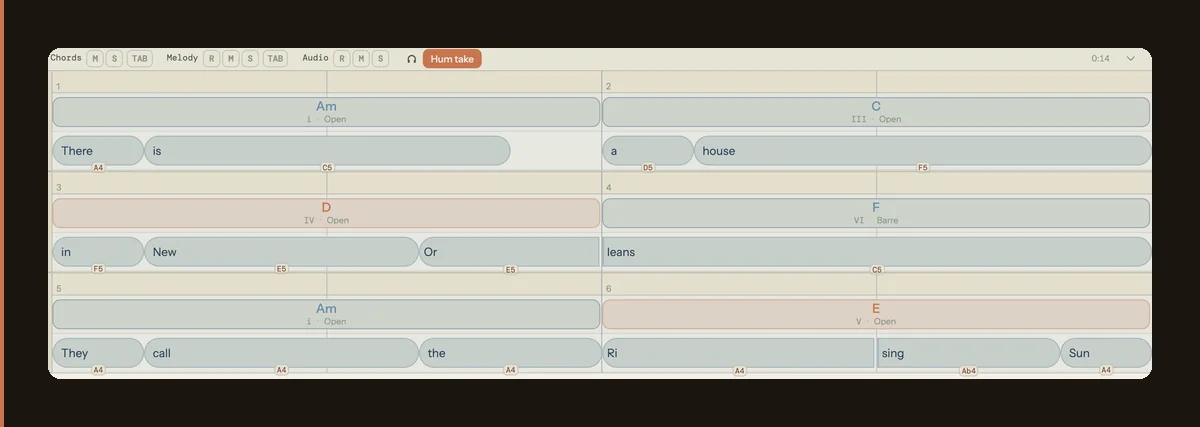The image size is (1200, 427).
Task: Select the 'Or' lyric note
Action: pos(509,252)
